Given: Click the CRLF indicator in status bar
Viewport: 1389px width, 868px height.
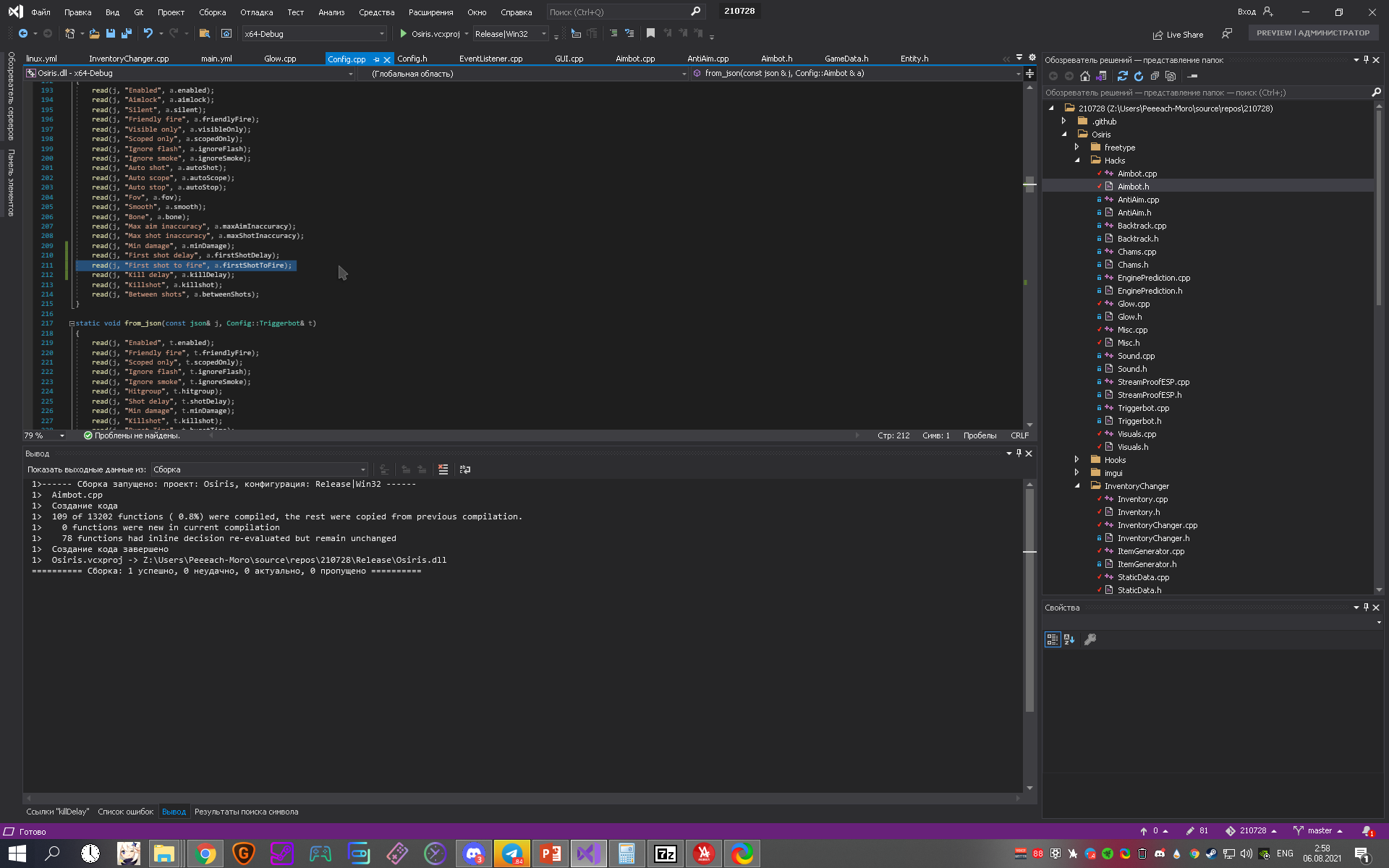Looking at the screenshot, I should pyautogui.click(x=1019, y=435).
